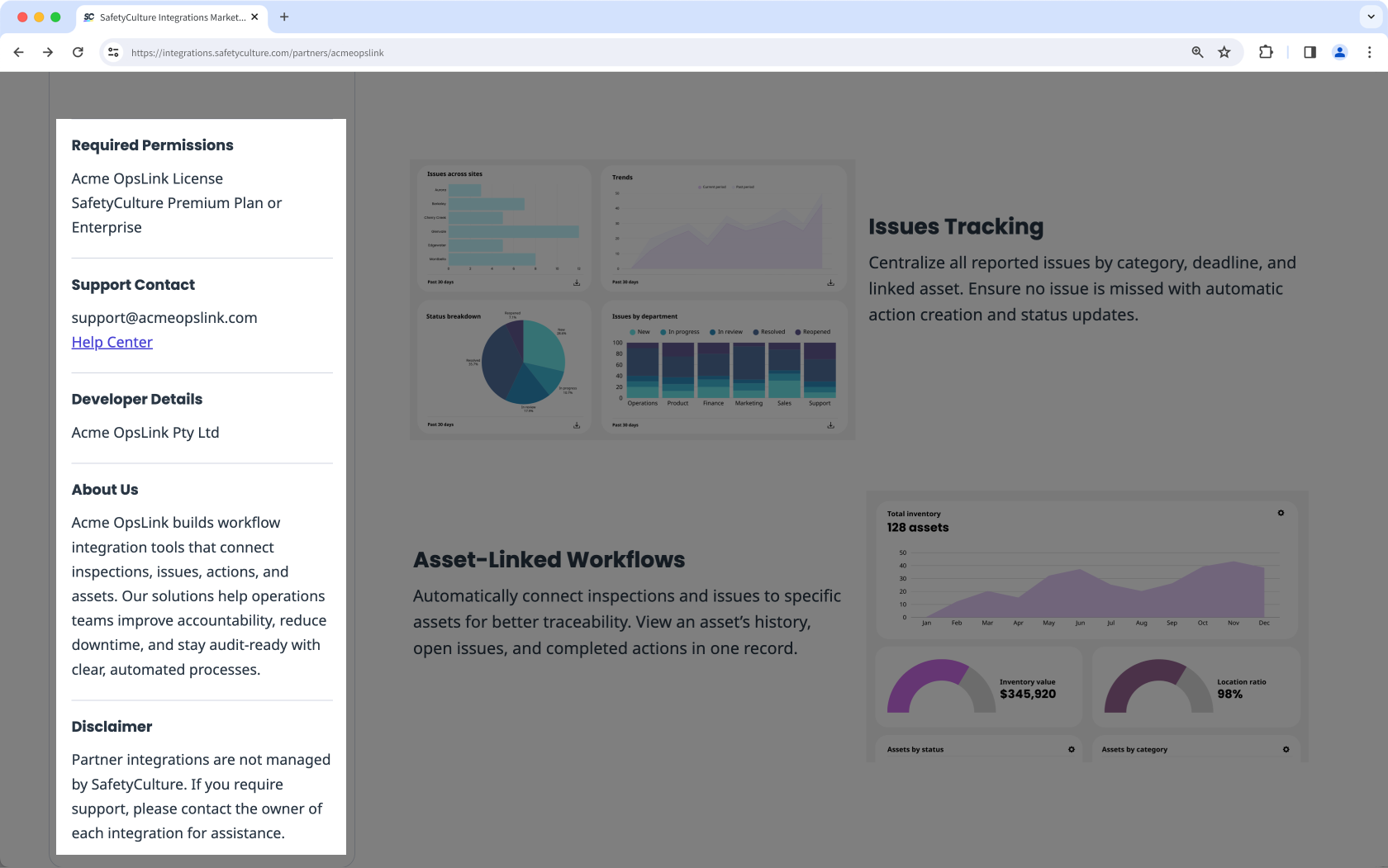Open Assets by category settings gear
The height and width of the screenshot is (868, 1388).
click(1286, 749)
